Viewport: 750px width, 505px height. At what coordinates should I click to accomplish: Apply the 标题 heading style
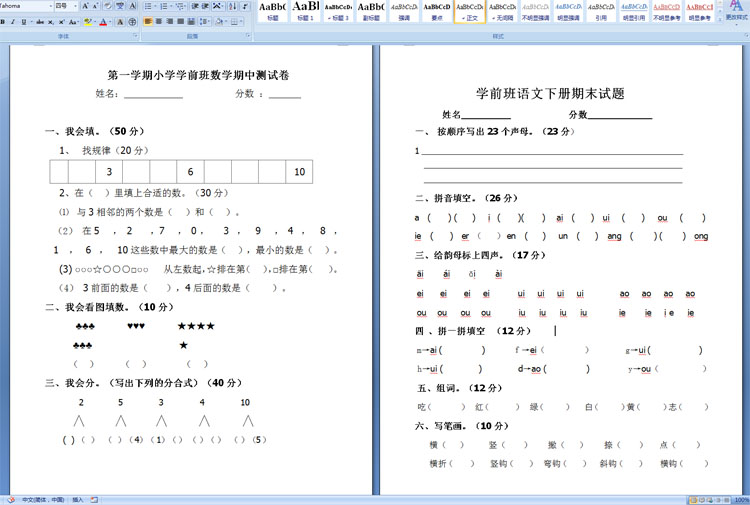coord(273,11)
